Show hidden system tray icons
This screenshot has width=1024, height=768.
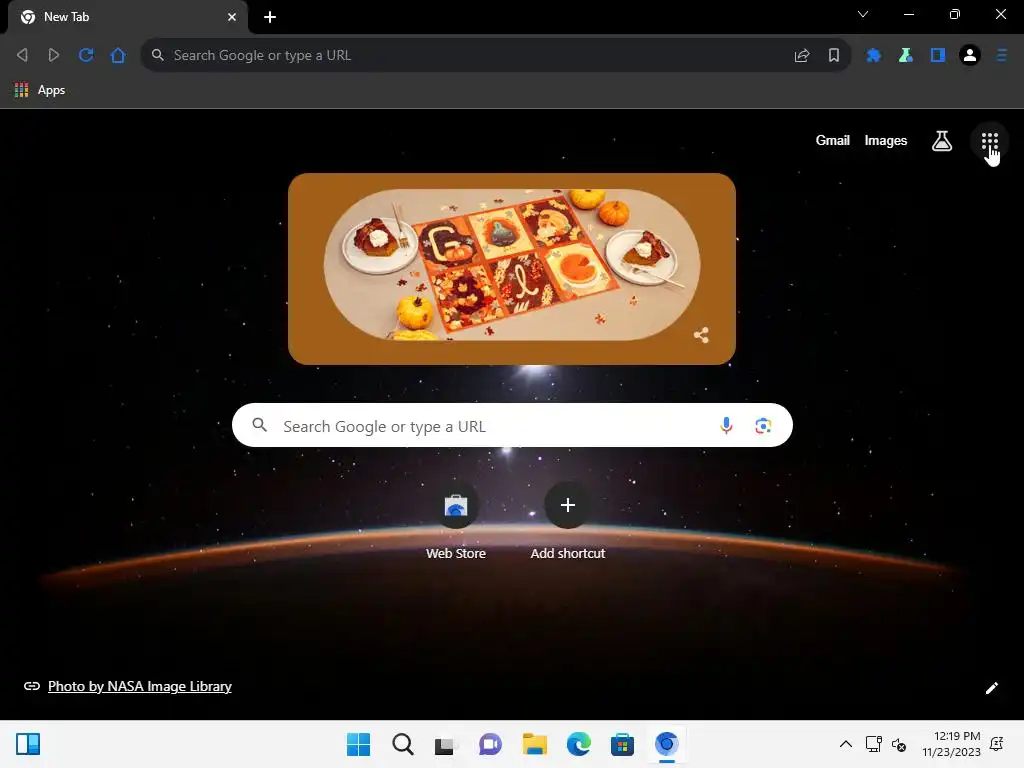click(846, 744)
